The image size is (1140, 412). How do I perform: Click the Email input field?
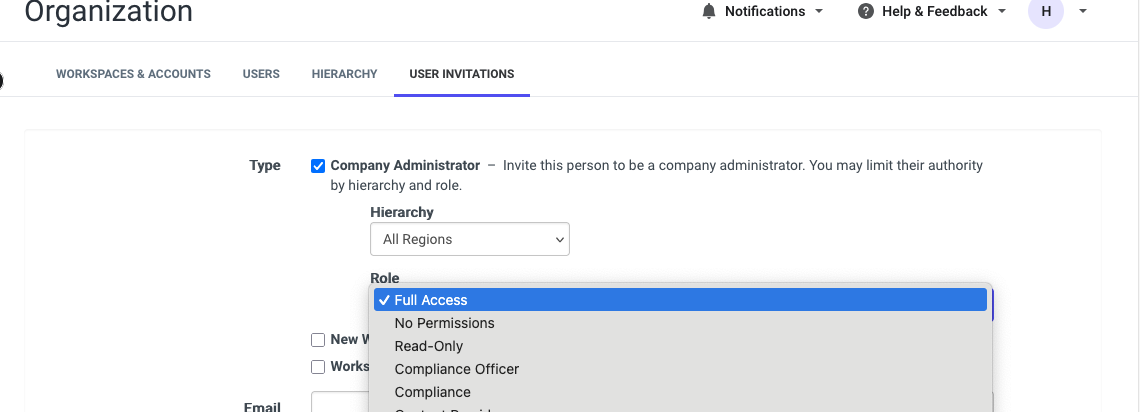click(340, 402)
